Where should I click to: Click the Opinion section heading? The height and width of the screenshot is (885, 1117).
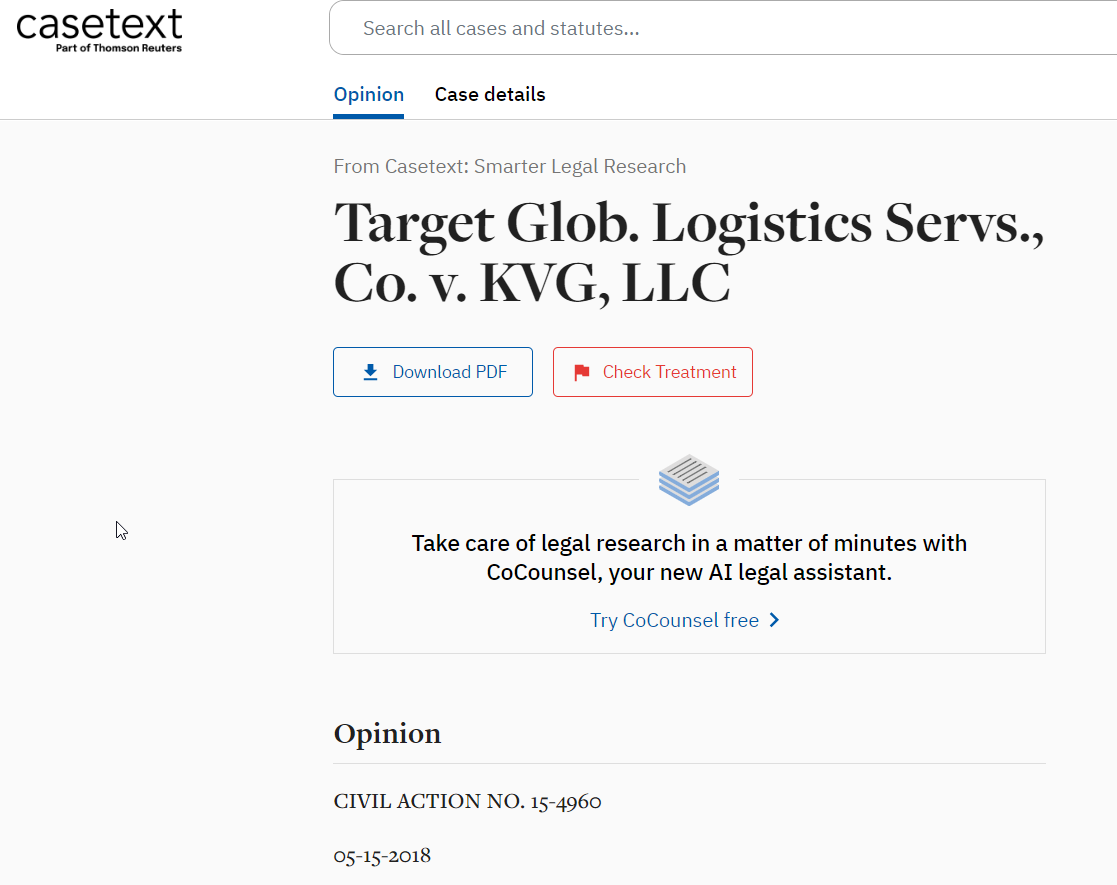(387, 734)
